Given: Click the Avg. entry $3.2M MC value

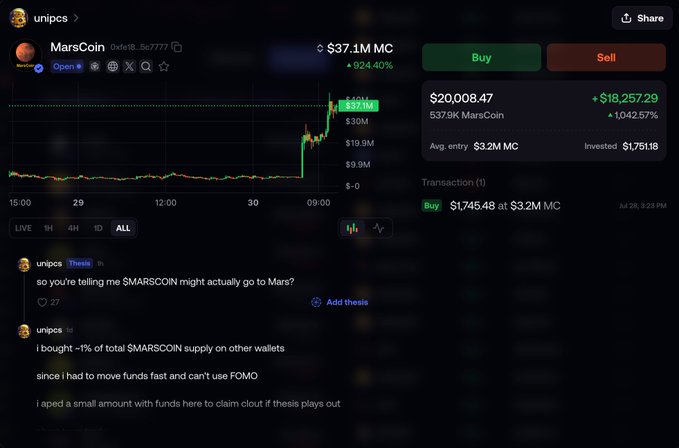Looking at the screenshot, I should tap(496, 146).
